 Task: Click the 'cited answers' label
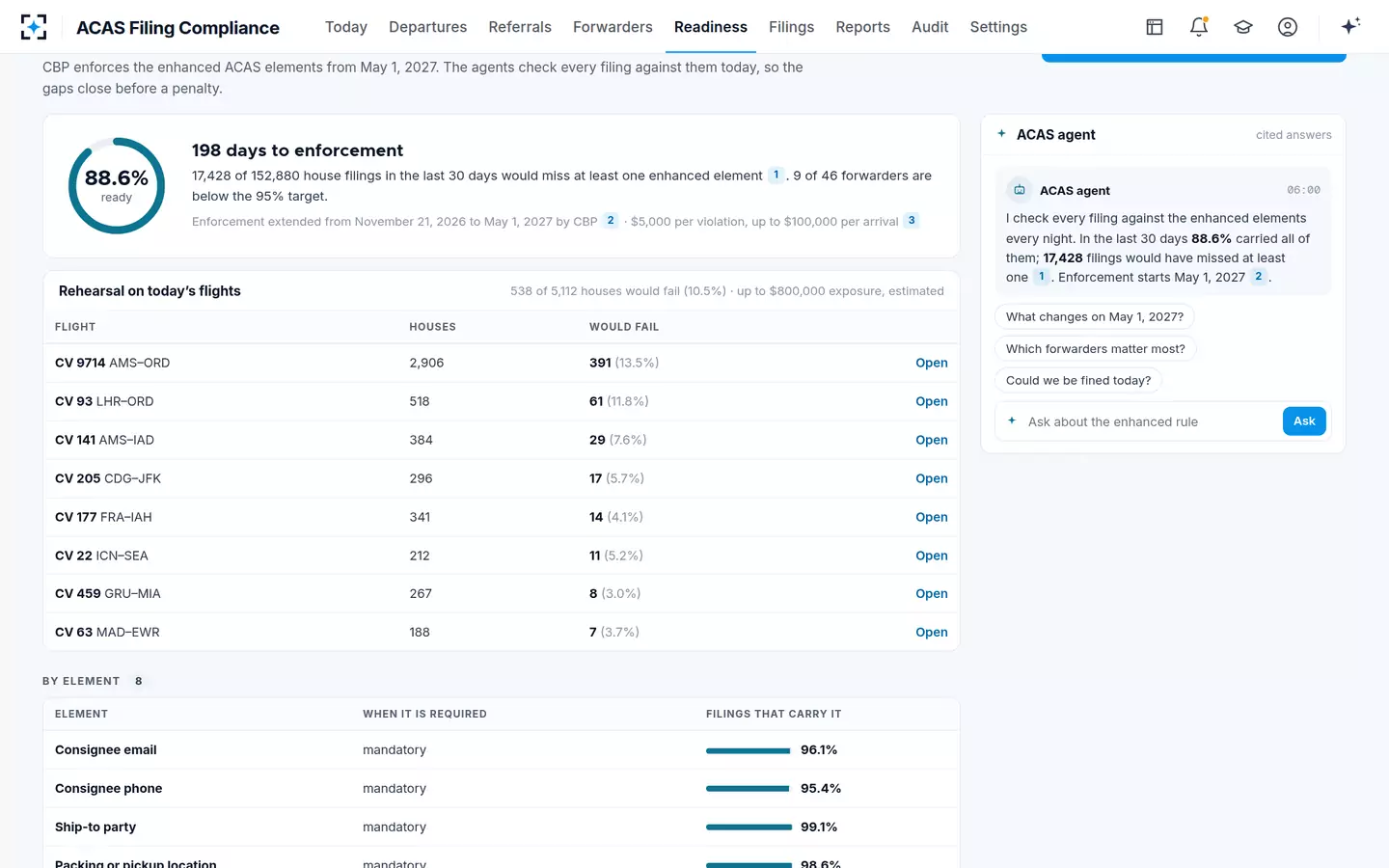tap(1294, 135)
